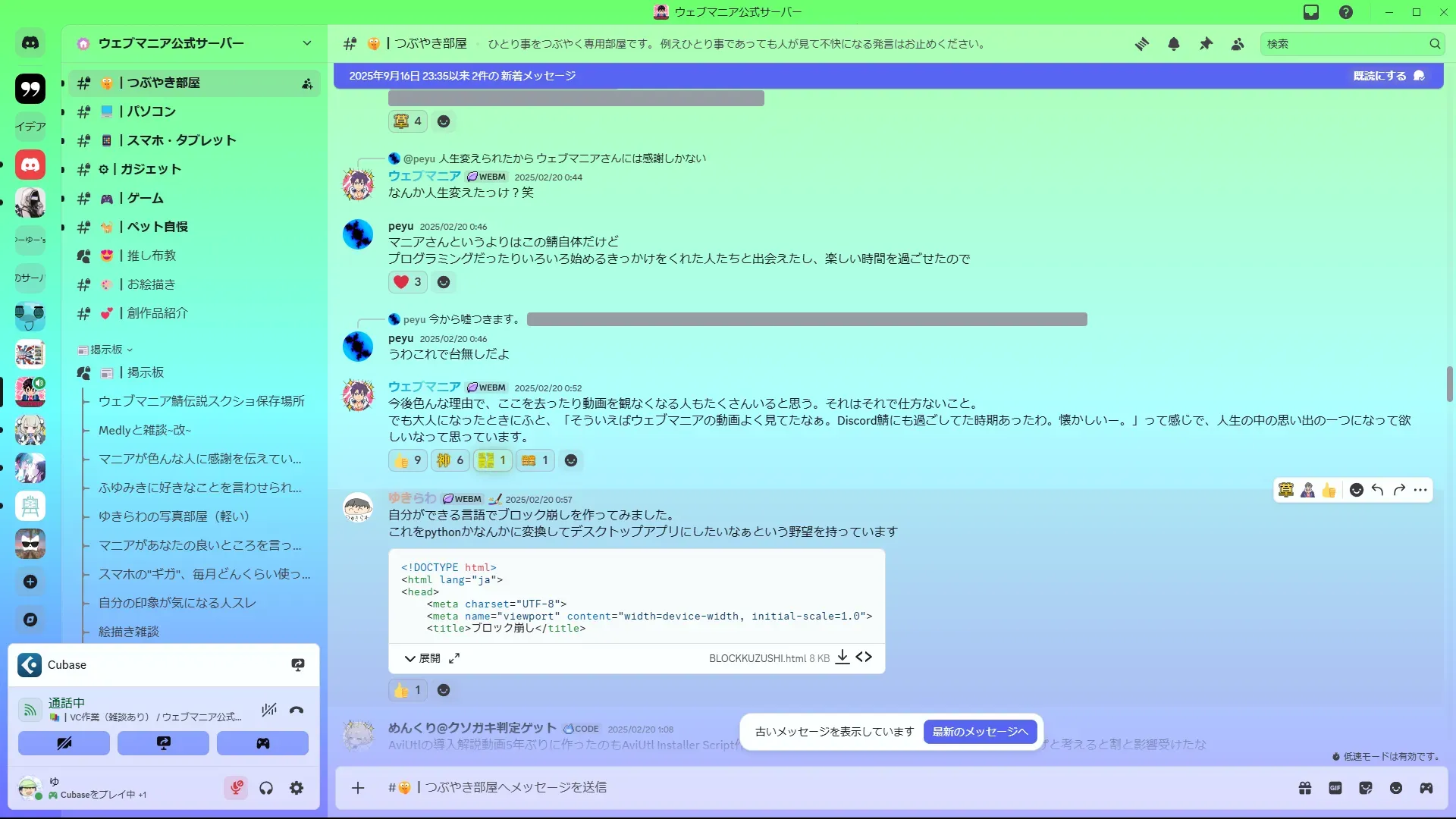Viewport: 1456px width, 819px height.
Task: Collapse the 掲示板 category
Action: 106,350
